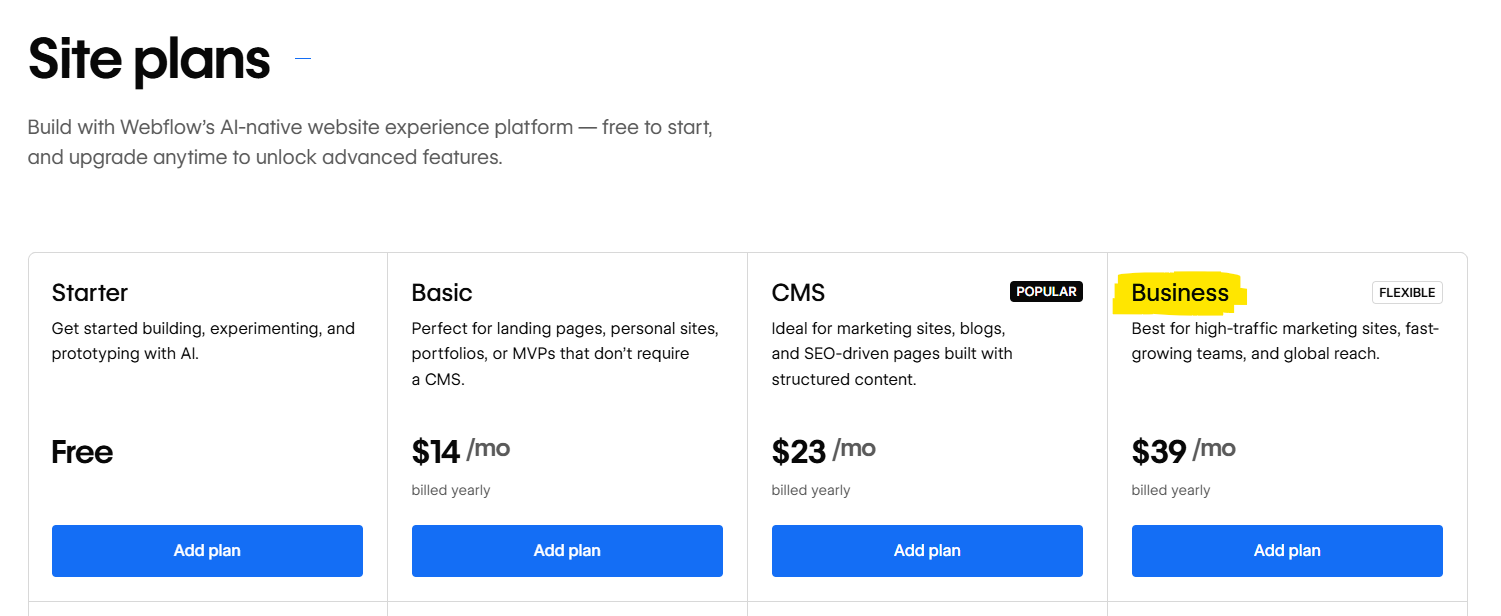Select the Basic plan title
1501x616 pixels.
441,292
